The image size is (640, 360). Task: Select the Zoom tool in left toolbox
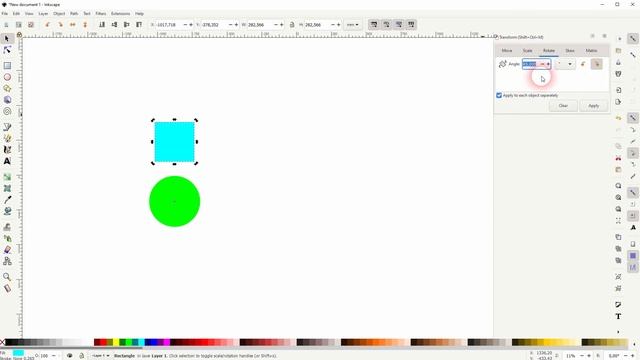click(x=7, y=277)
